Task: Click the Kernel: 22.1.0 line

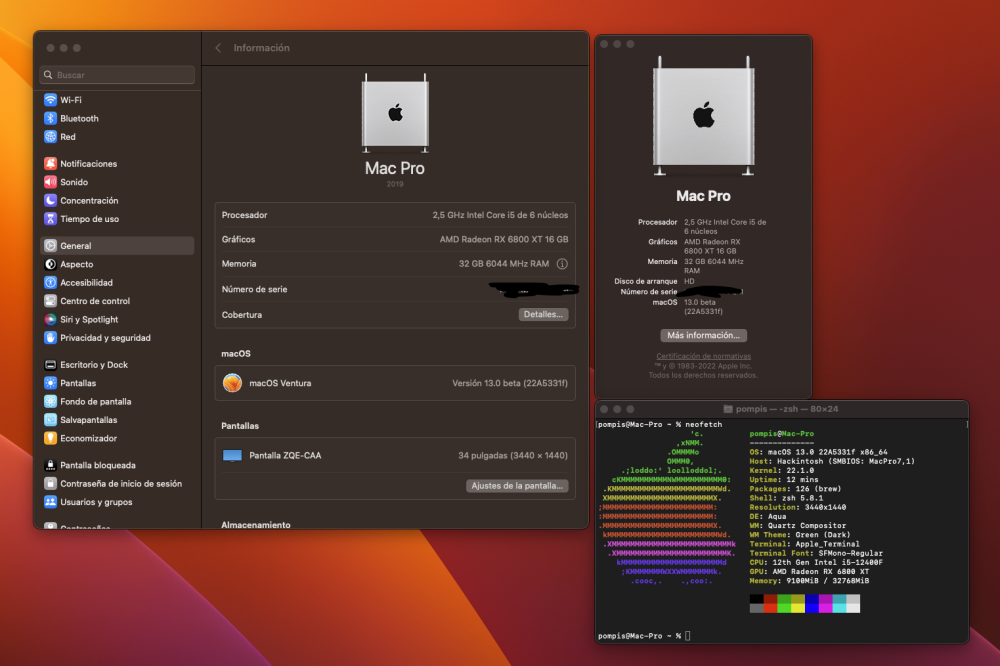Action: coord(782,470)
